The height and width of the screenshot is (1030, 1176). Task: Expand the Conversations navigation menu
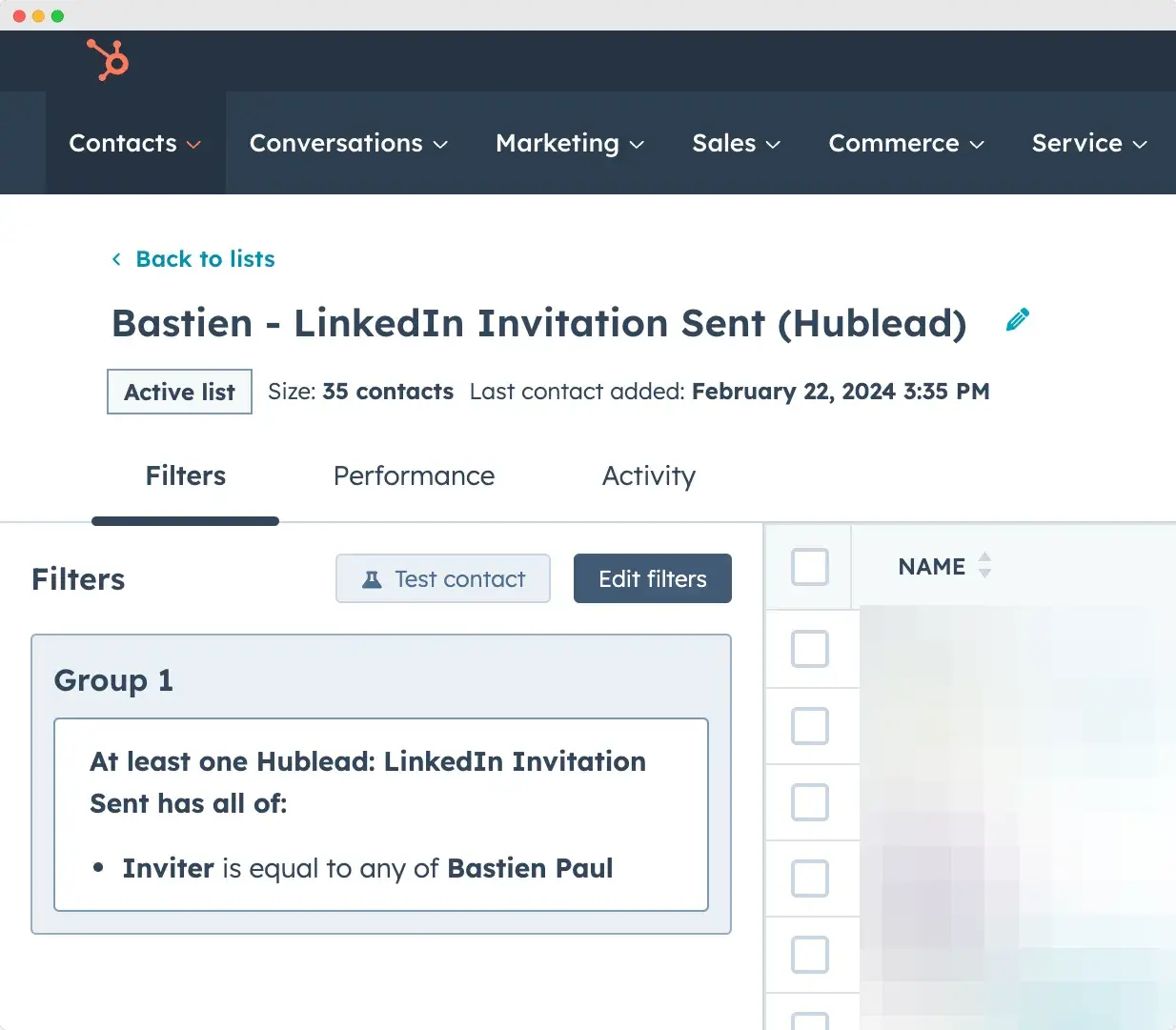coord(348,143)
